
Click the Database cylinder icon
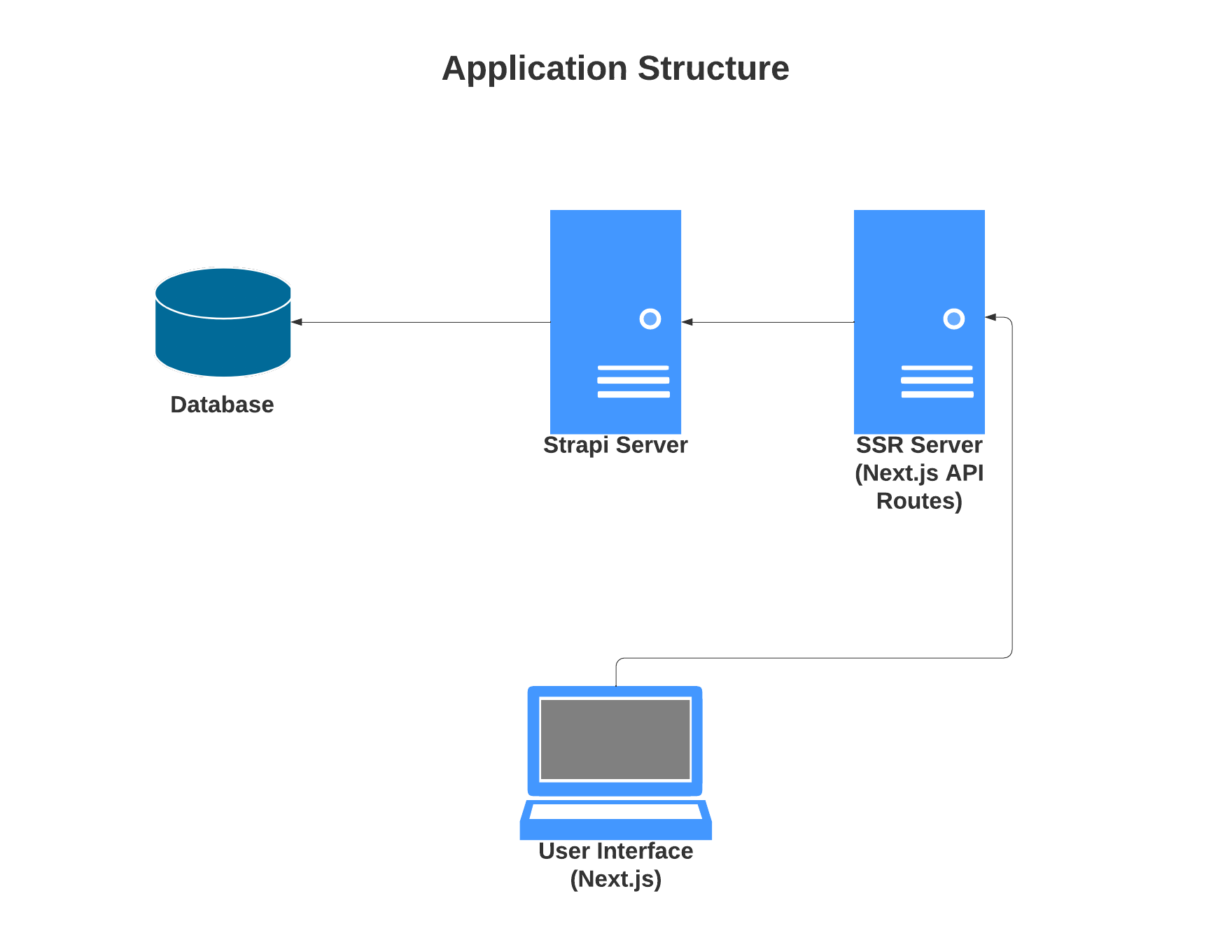223,322
